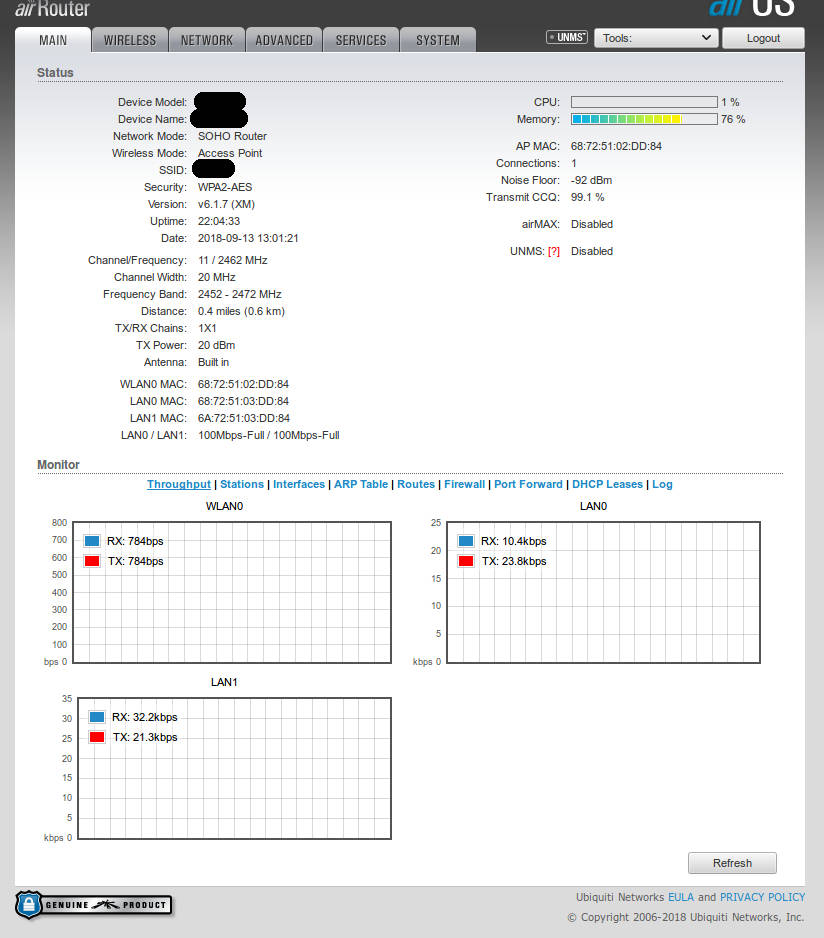Click the firmware version v6.1.7 (XM)
The width and height of the screenshot is (824, 938).
pyautogui.click(x=226, y=204)
